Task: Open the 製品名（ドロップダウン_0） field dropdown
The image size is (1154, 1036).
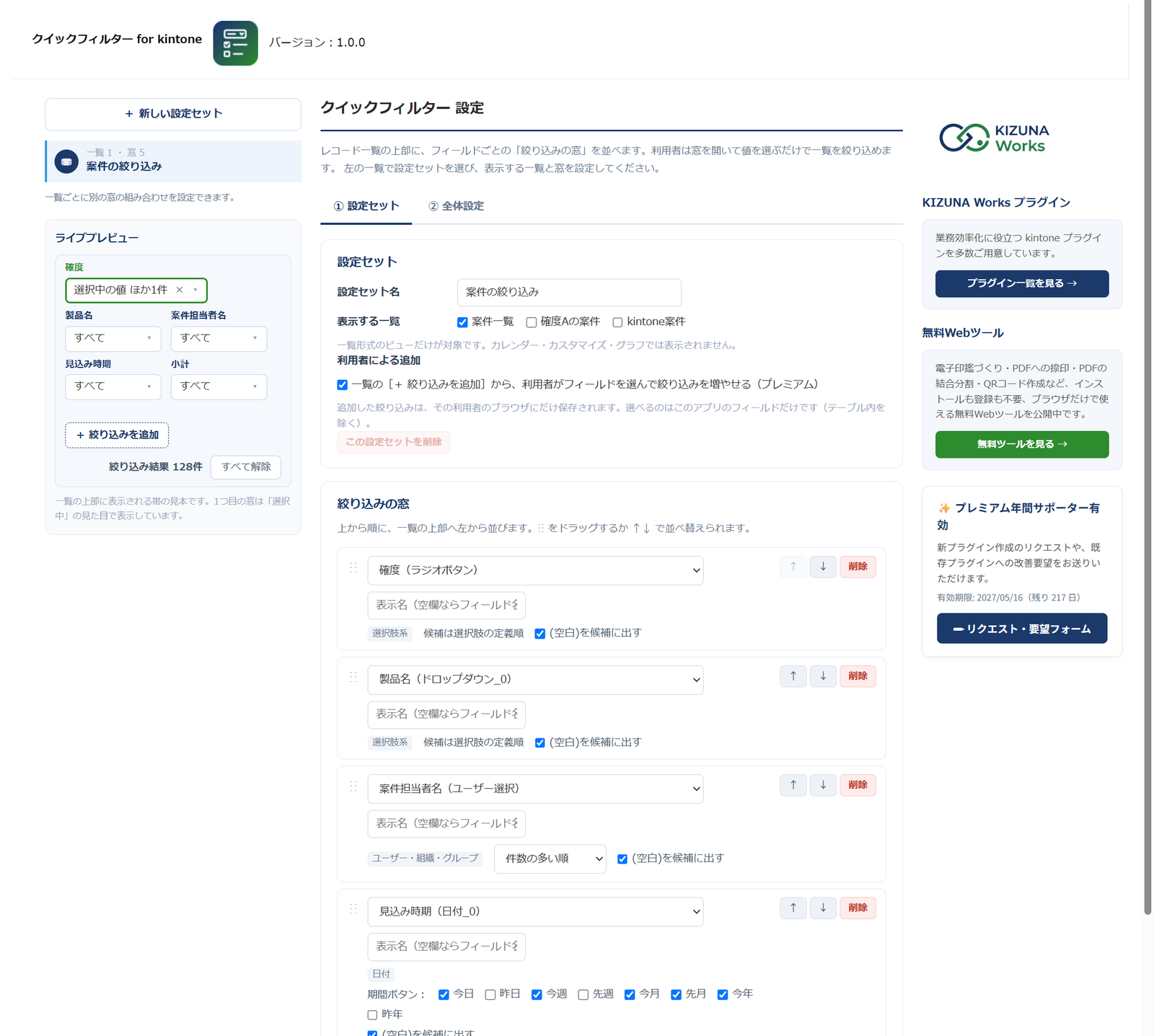Action: click(x=535, y=680)
